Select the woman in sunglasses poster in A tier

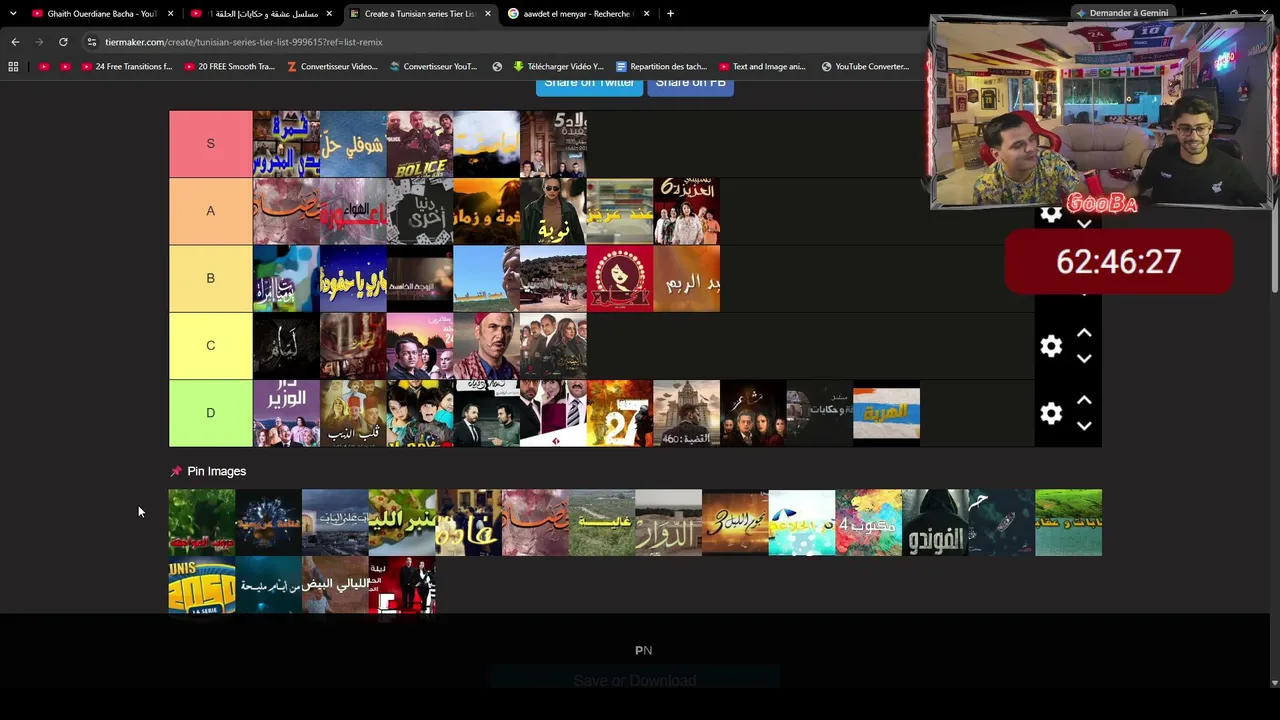pos(553,211)
